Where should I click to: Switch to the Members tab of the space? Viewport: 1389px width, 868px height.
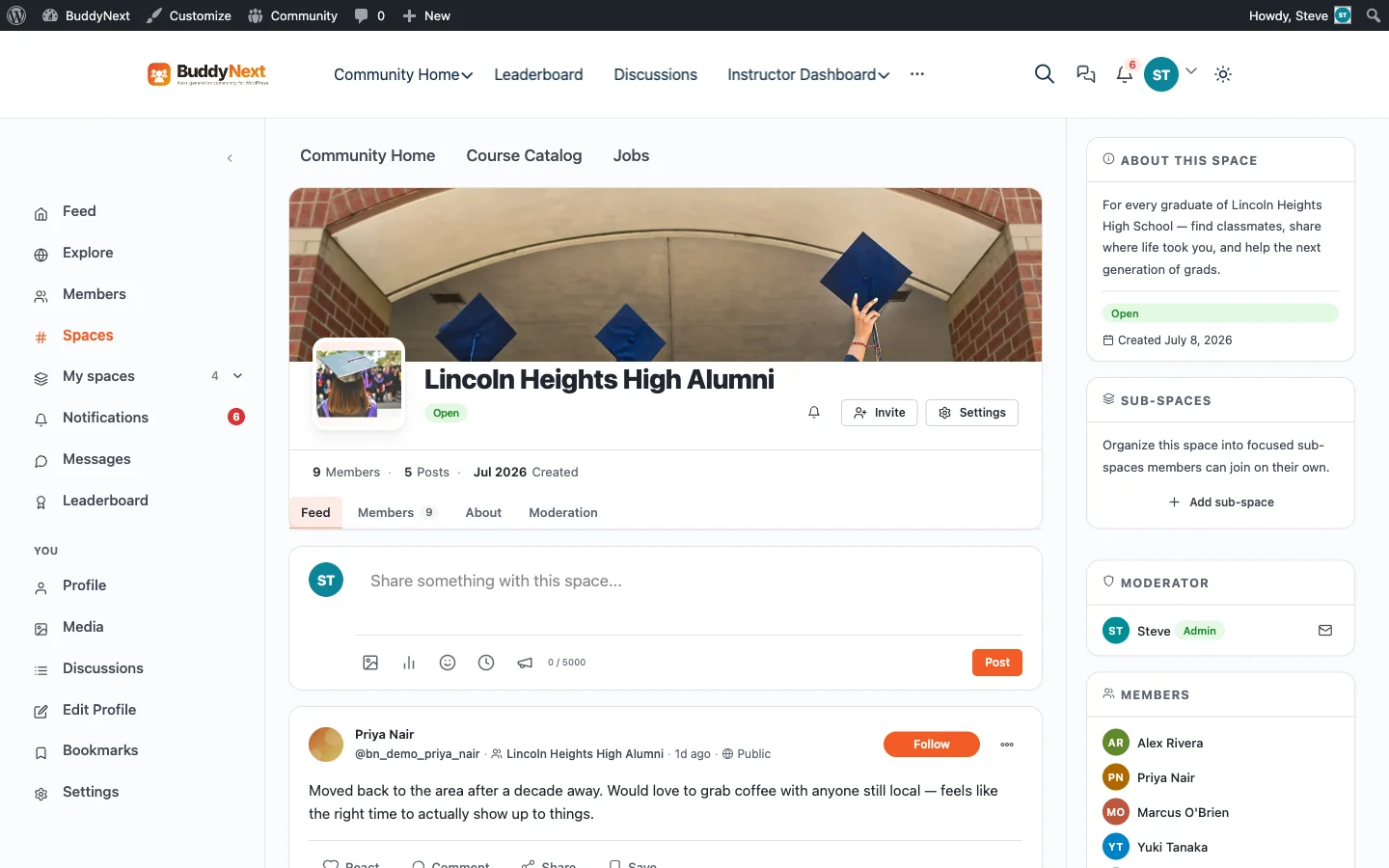tap(396, 512)
